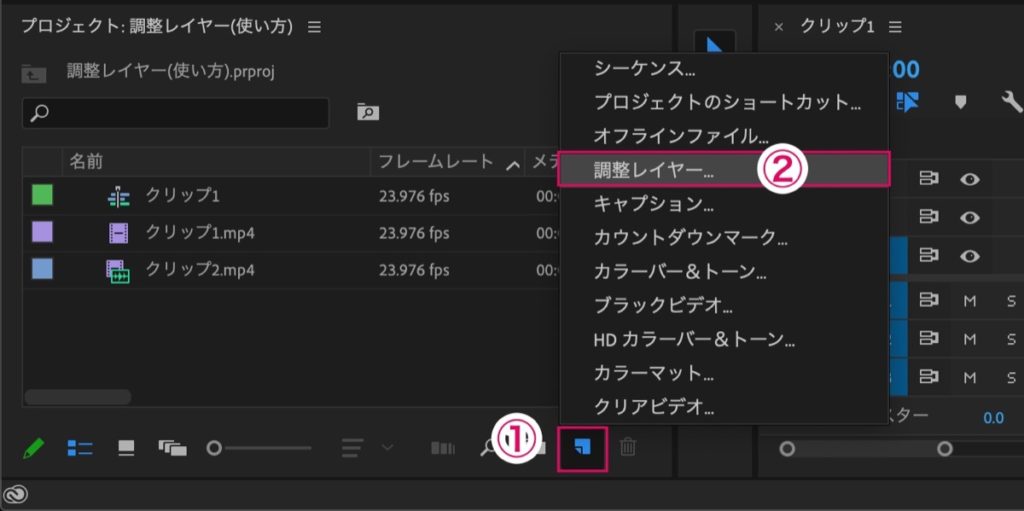Choose カラーマット... menu entry

[724, 373]
